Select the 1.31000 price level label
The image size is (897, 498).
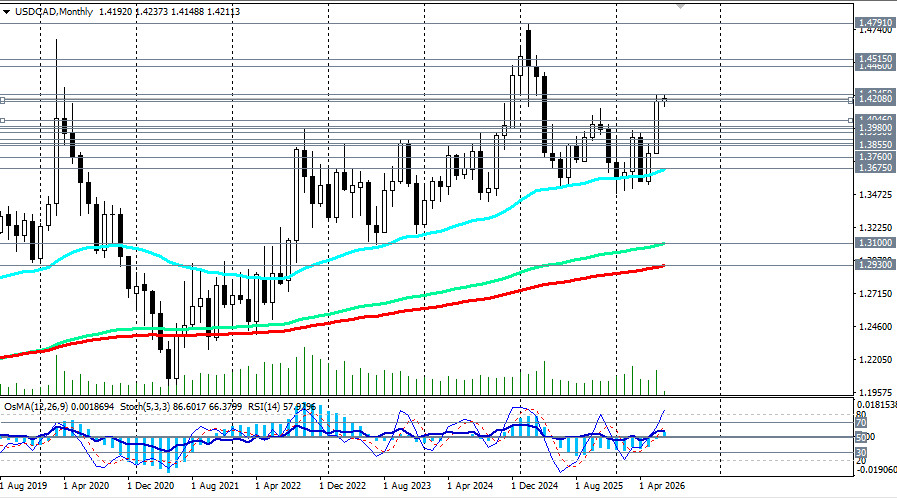[875, 242]
